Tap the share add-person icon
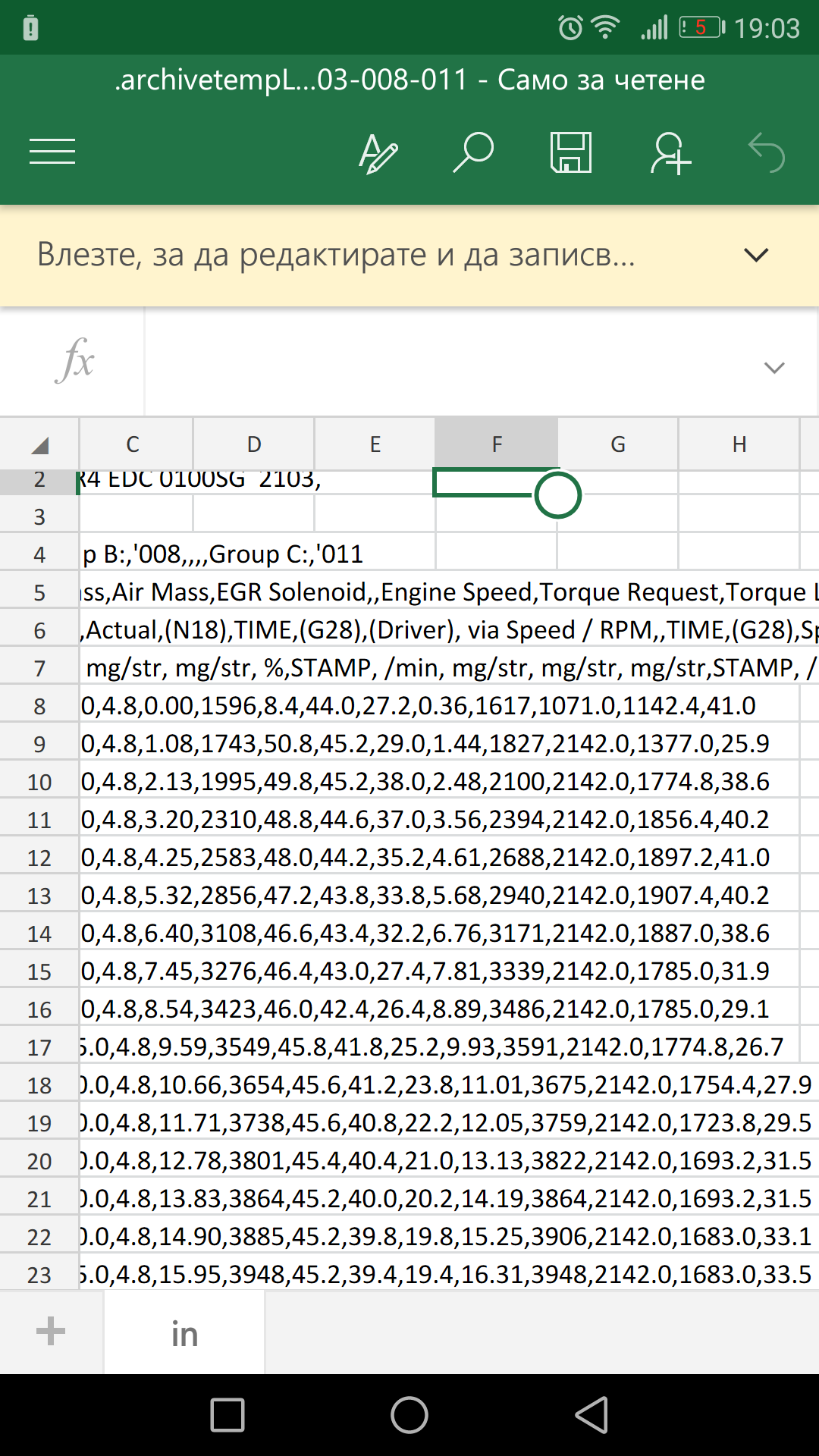 [670, 153]
